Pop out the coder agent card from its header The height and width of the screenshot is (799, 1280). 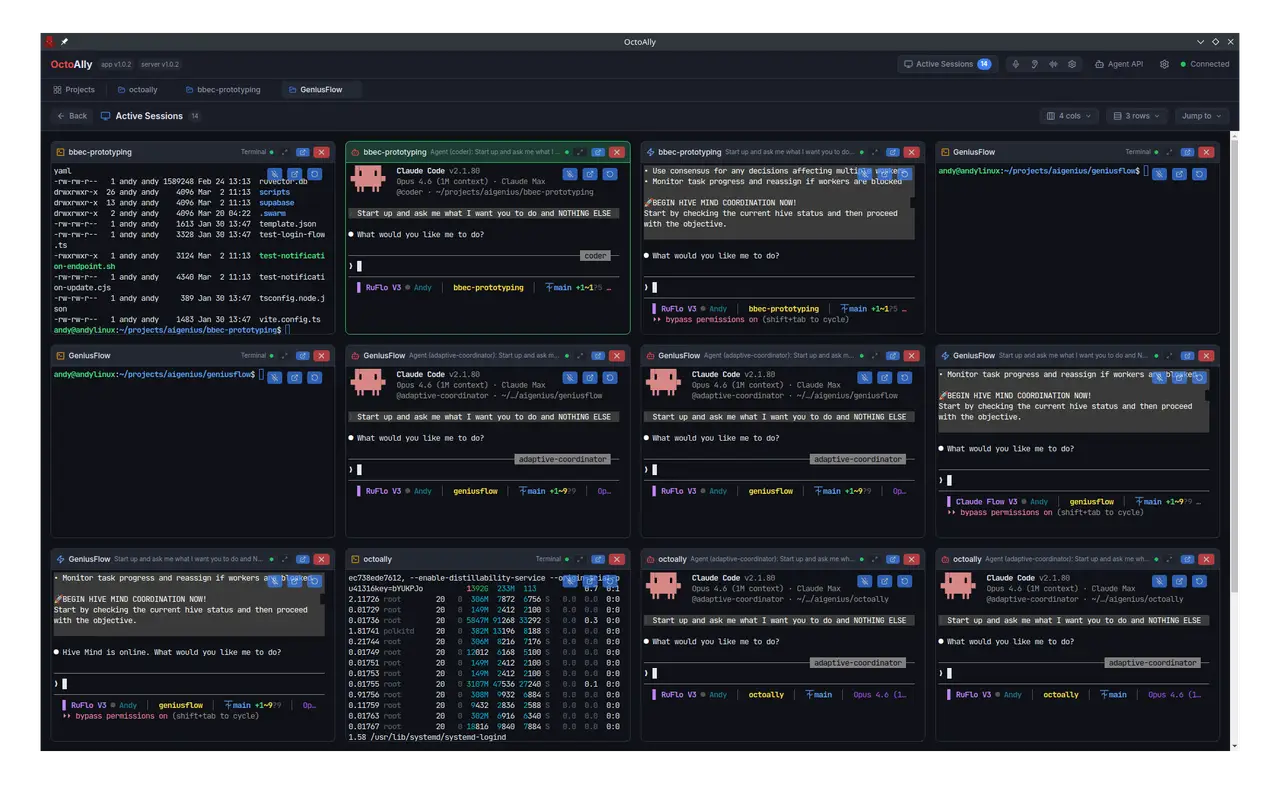pyautogui.click(x=598, y=152)
